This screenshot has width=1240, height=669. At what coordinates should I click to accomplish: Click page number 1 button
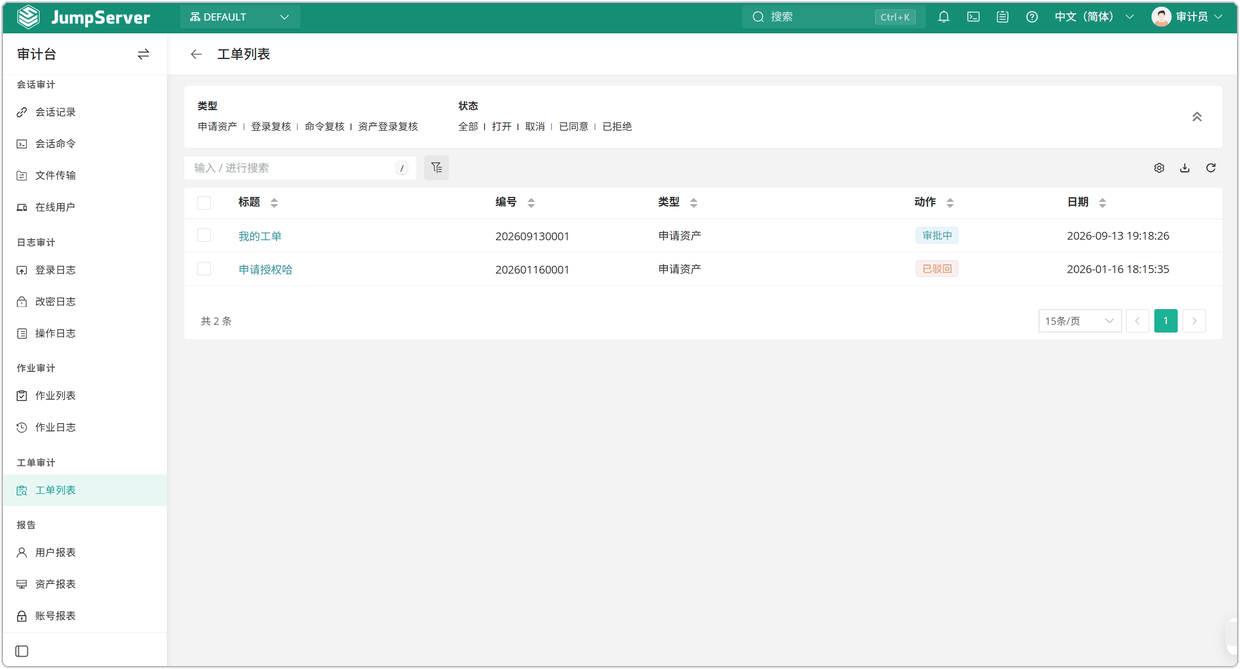[1166, 321]
